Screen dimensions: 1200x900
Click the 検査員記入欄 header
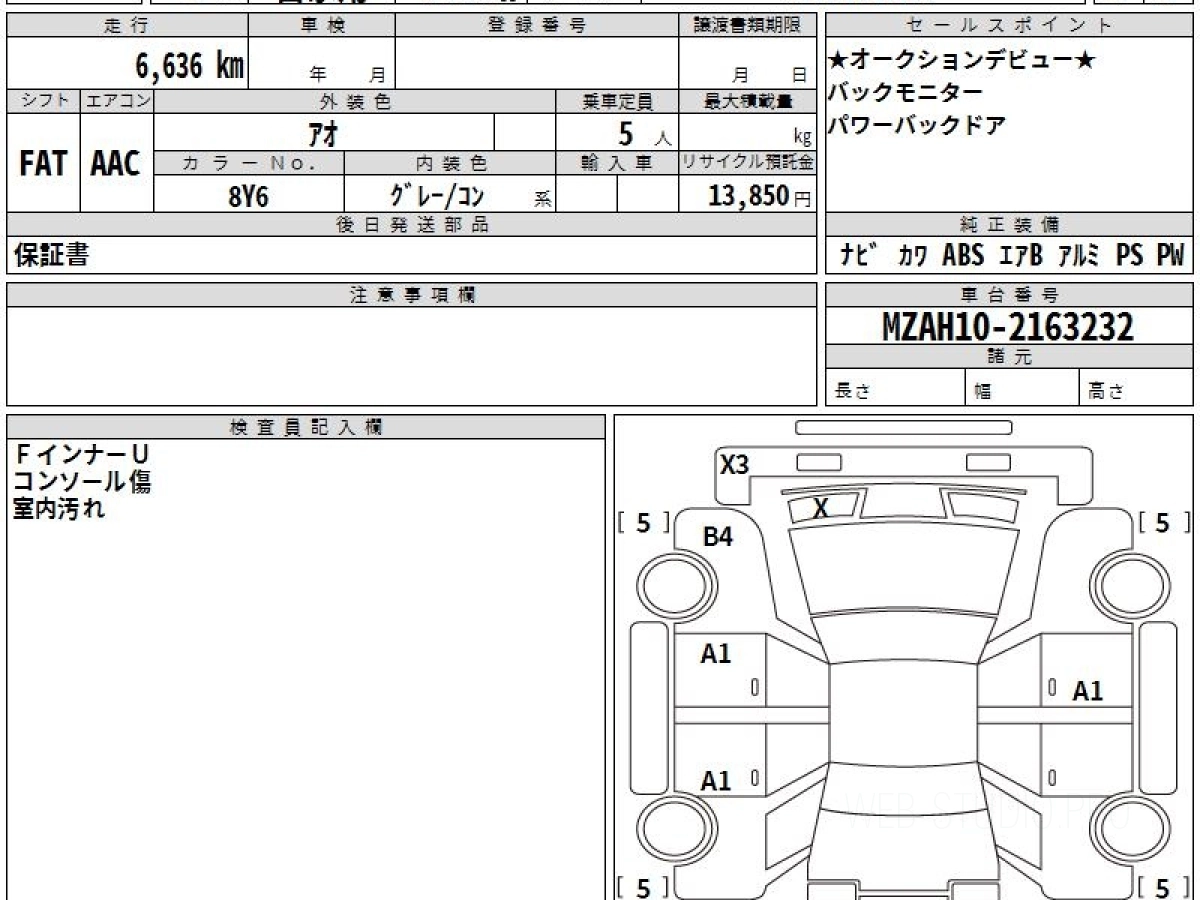point(306,426)
